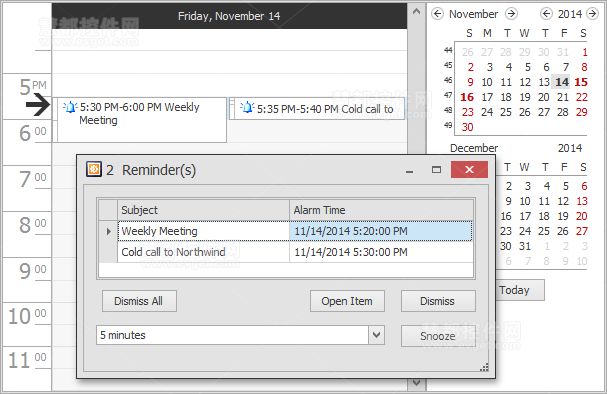The height and width of the screenshot is (394, 607).
Task: Select November 28 in the month calendar
Action: 562,112
